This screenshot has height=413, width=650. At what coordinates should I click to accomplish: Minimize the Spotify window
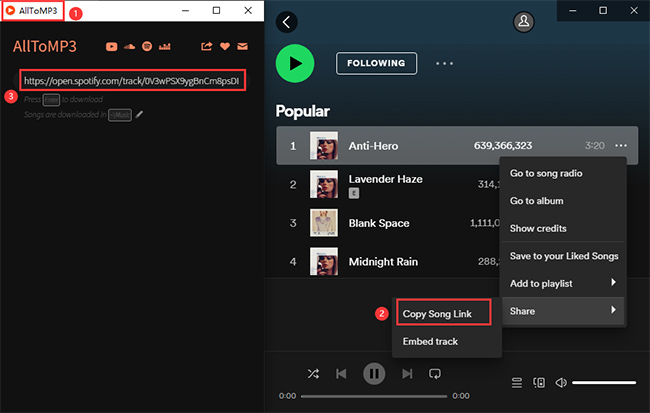click(x=573, y=10)
